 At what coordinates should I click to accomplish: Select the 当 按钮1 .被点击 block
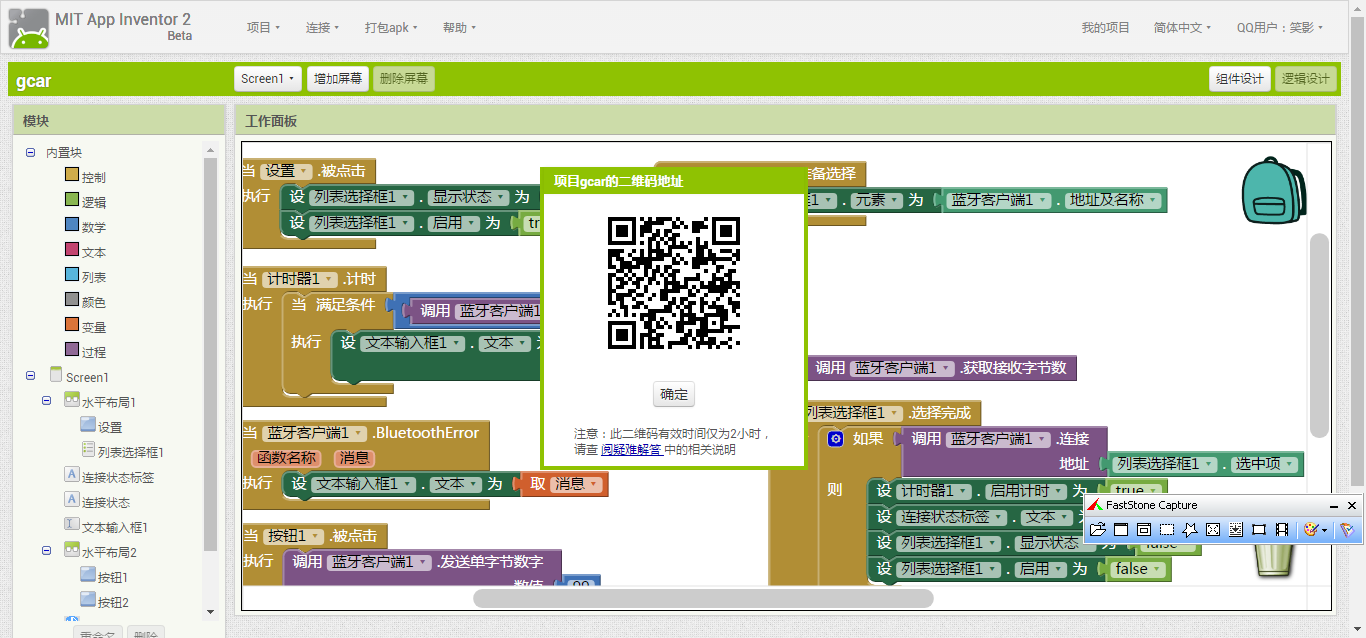[x=315, y=536]
